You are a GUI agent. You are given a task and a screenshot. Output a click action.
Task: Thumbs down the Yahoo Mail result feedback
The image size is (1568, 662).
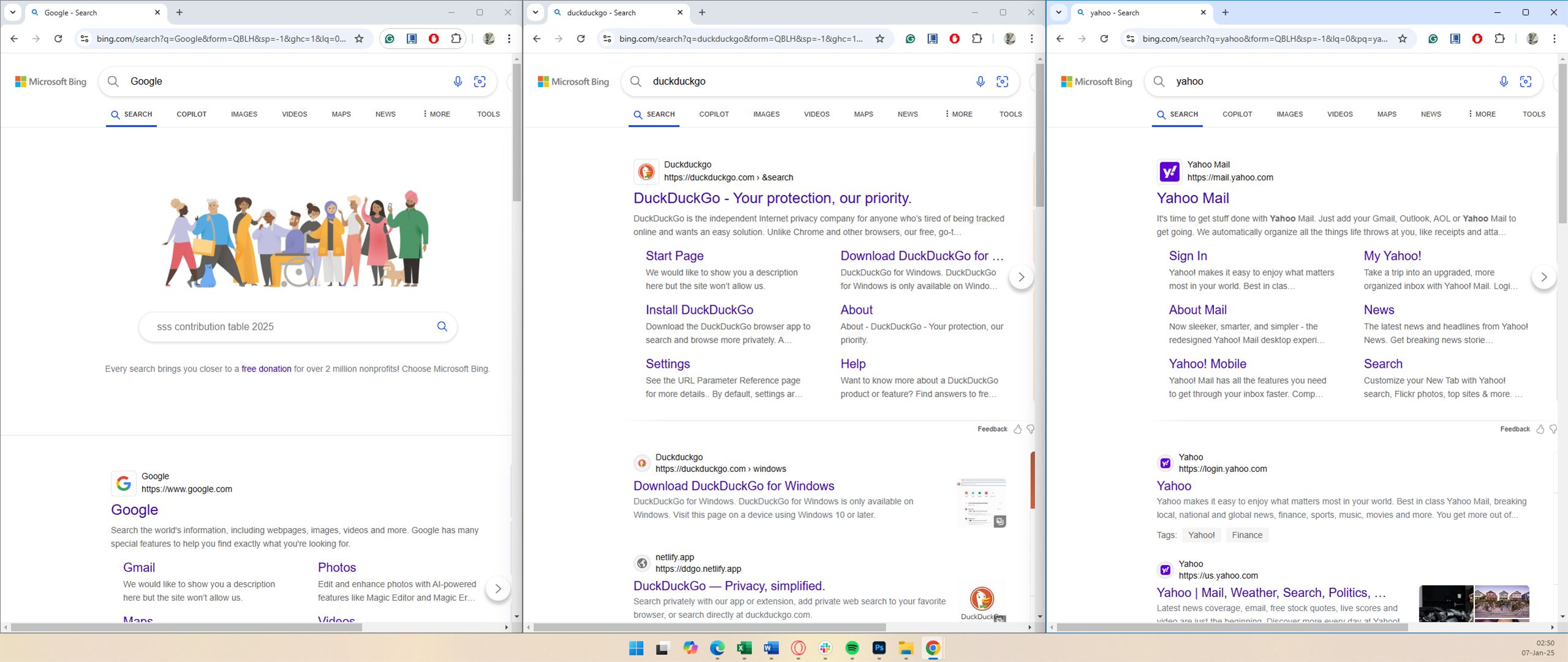[1553, 429]
